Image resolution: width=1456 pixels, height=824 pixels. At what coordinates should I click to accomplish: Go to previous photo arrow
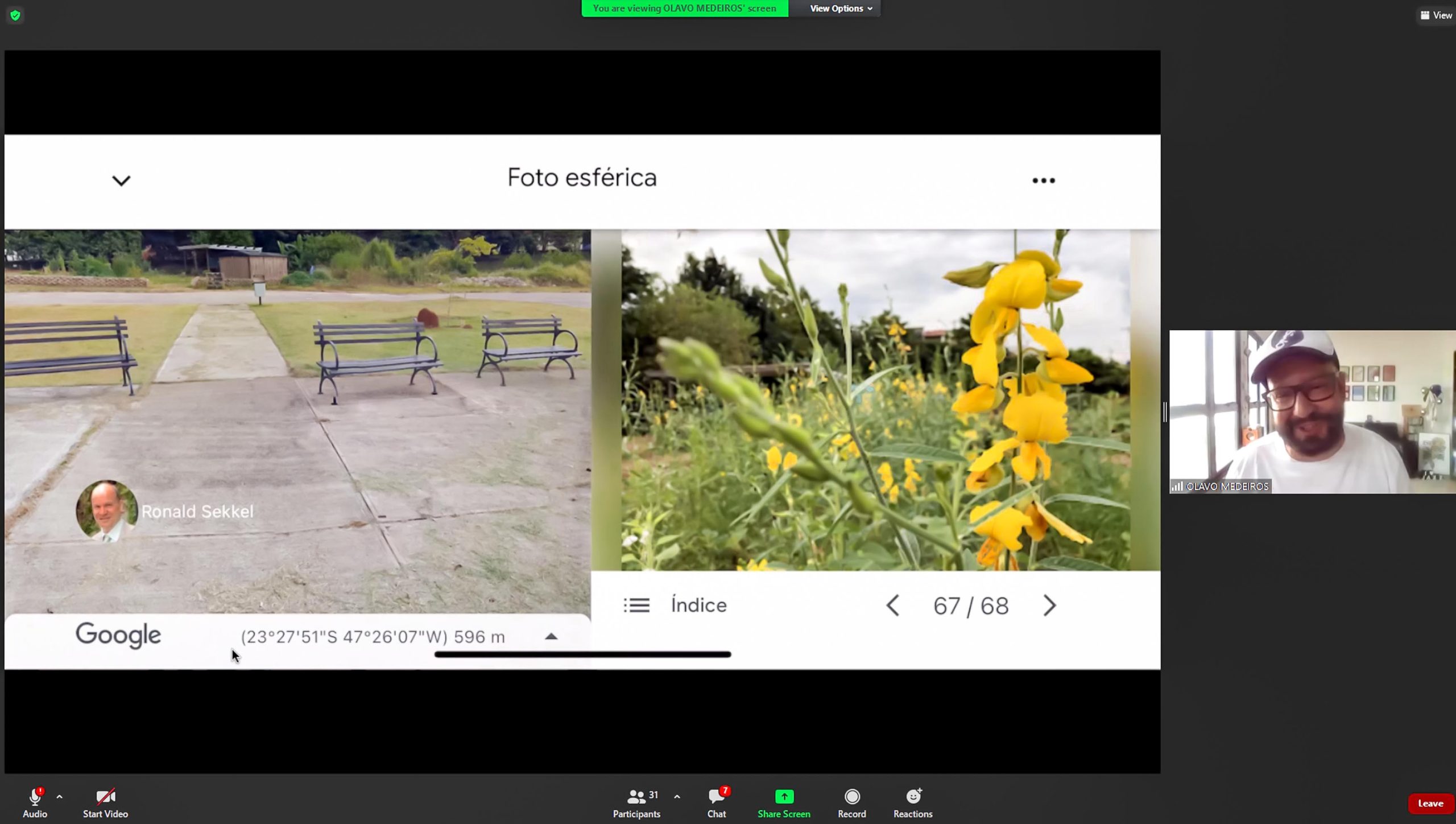click(893, 605)
